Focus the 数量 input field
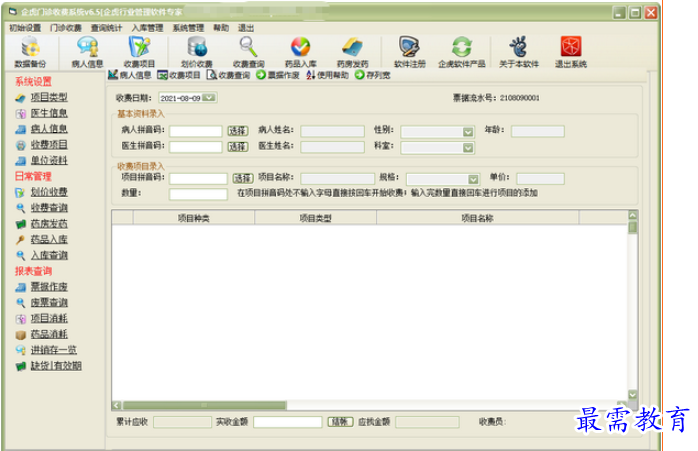Screen dimensions: 698x451 pos(198,195)
